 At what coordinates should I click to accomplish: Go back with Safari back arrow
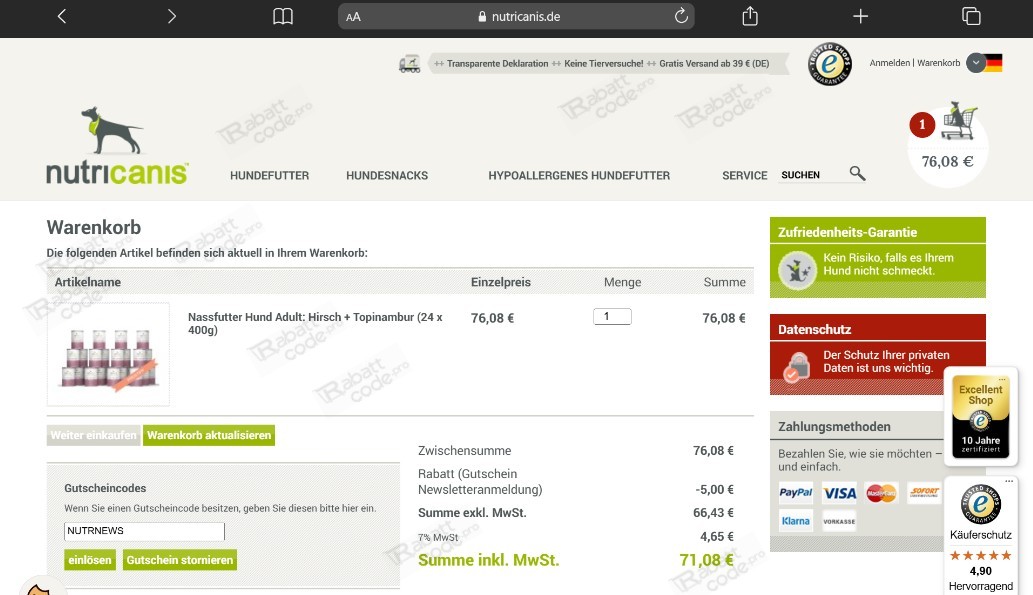(62, 16)
